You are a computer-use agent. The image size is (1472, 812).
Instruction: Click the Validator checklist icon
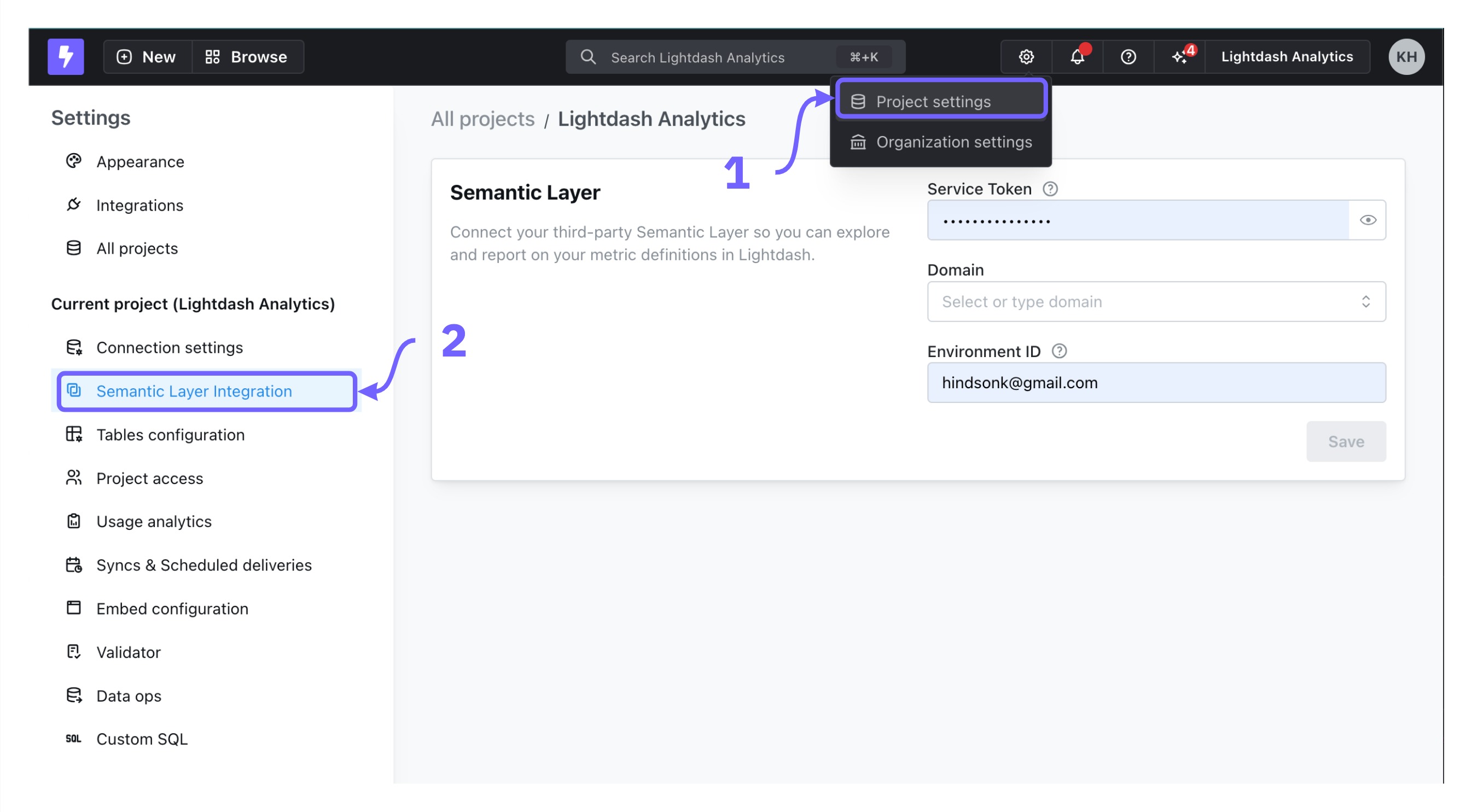(x=74, y=652)
